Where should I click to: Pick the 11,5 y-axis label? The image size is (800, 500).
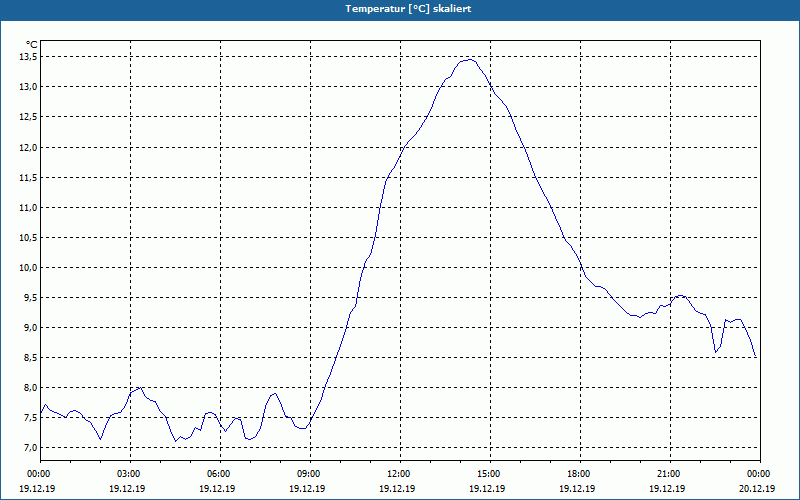pyautogui.click(x=29, y=178)
